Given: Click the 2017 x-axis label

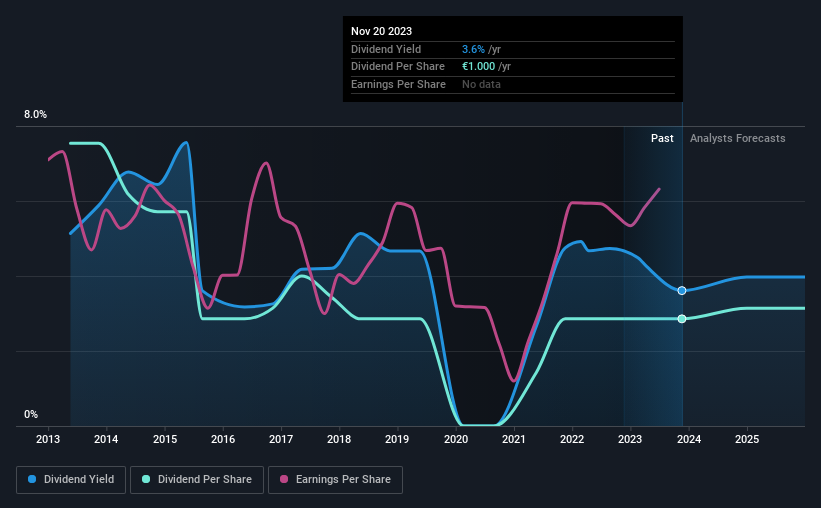Looking at the screenshot, I should pyautogui.click(x=281, y=439).
